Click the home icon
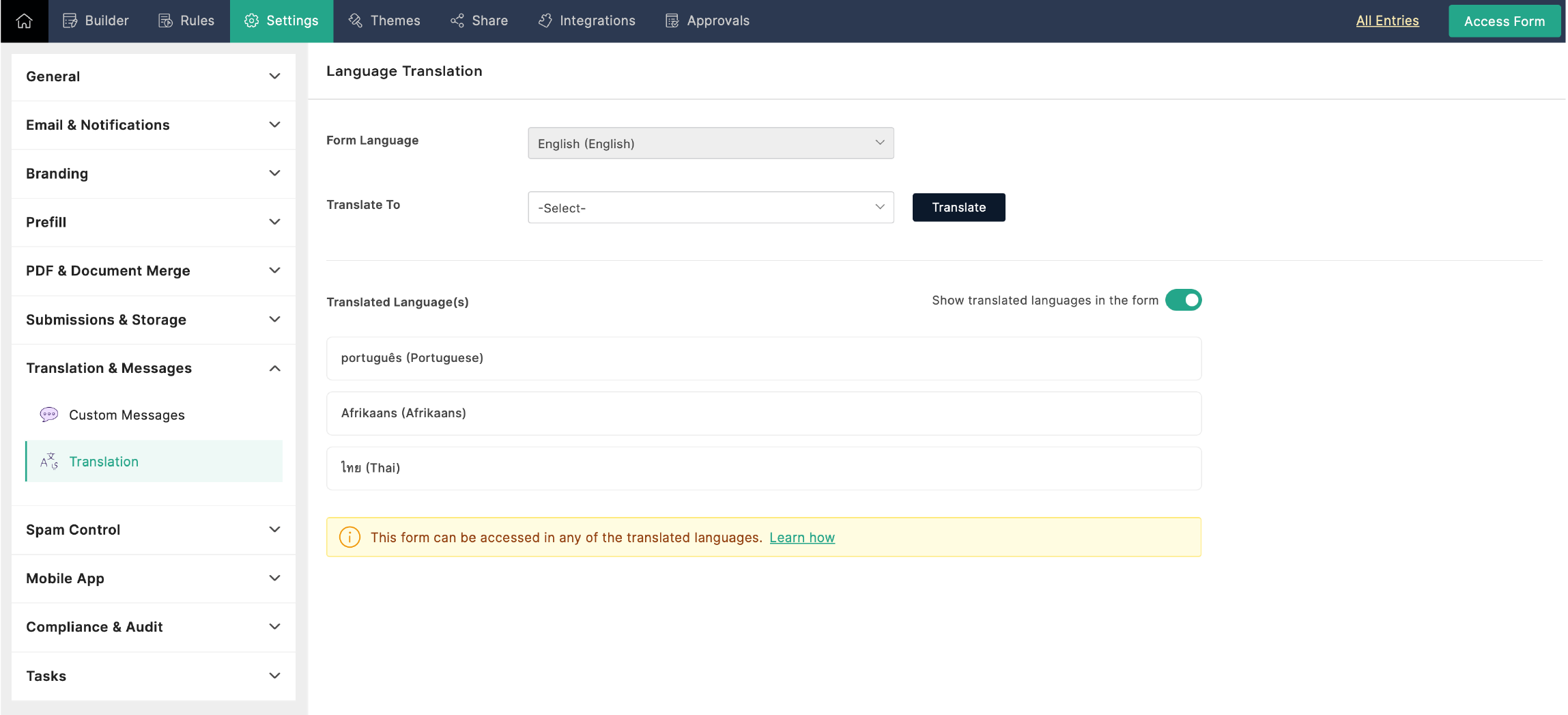 pyautogui.click(x=24, y=21)
